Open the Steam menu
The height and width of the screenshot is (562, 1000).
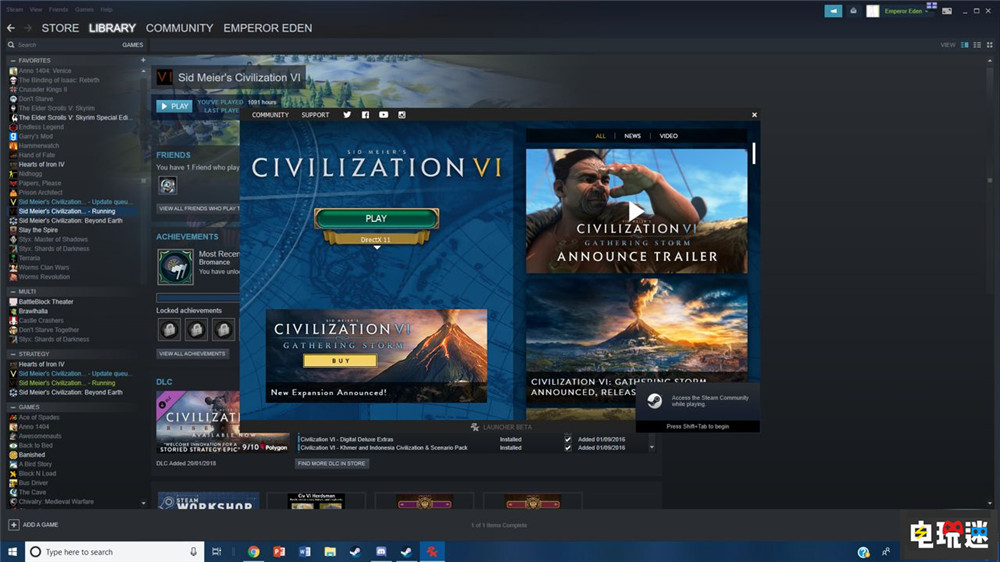(x=15, y=10)
